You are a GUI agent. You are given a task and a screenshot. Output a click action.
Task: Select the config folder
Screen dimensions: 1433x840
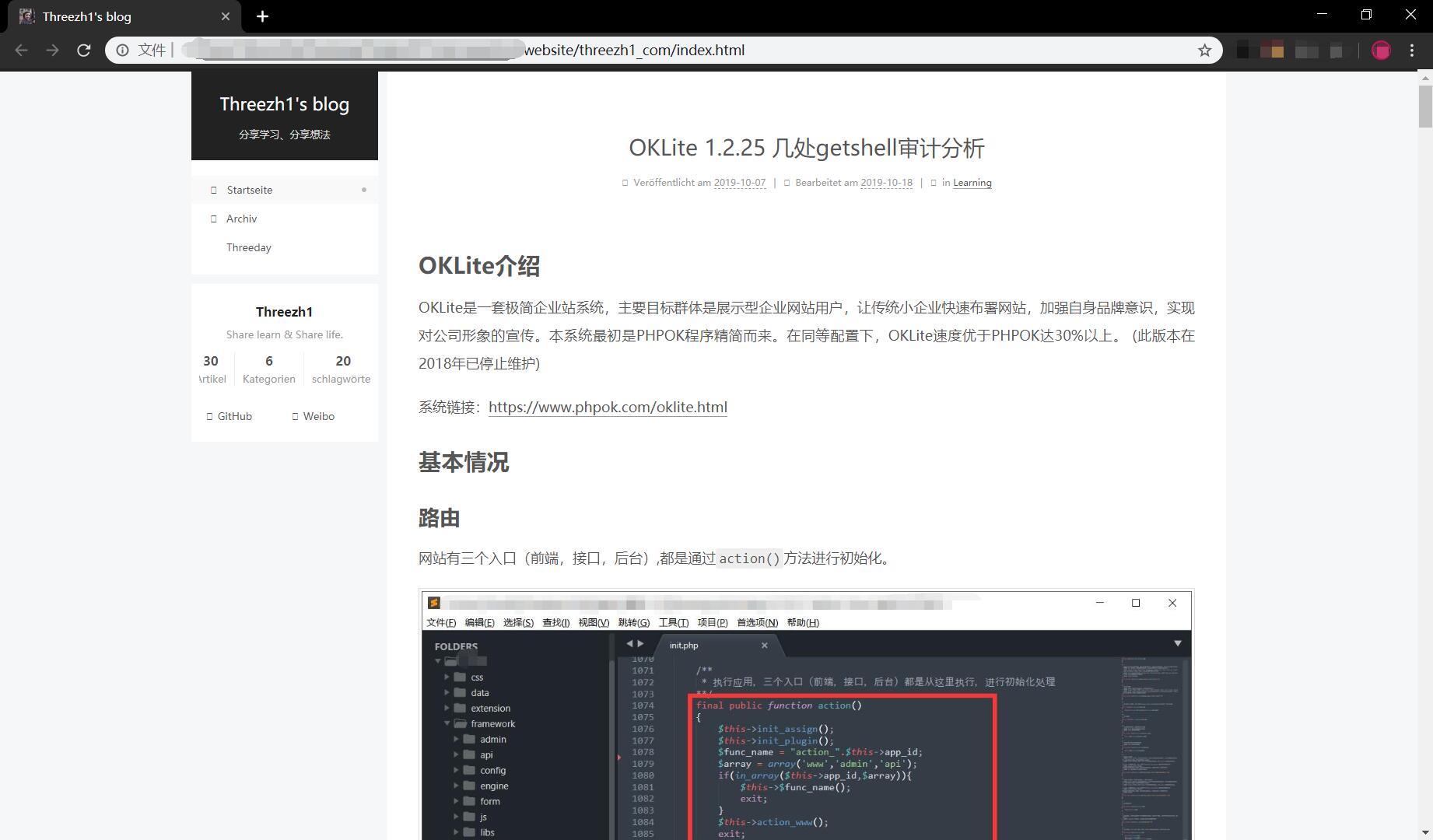tap(492, 771)
